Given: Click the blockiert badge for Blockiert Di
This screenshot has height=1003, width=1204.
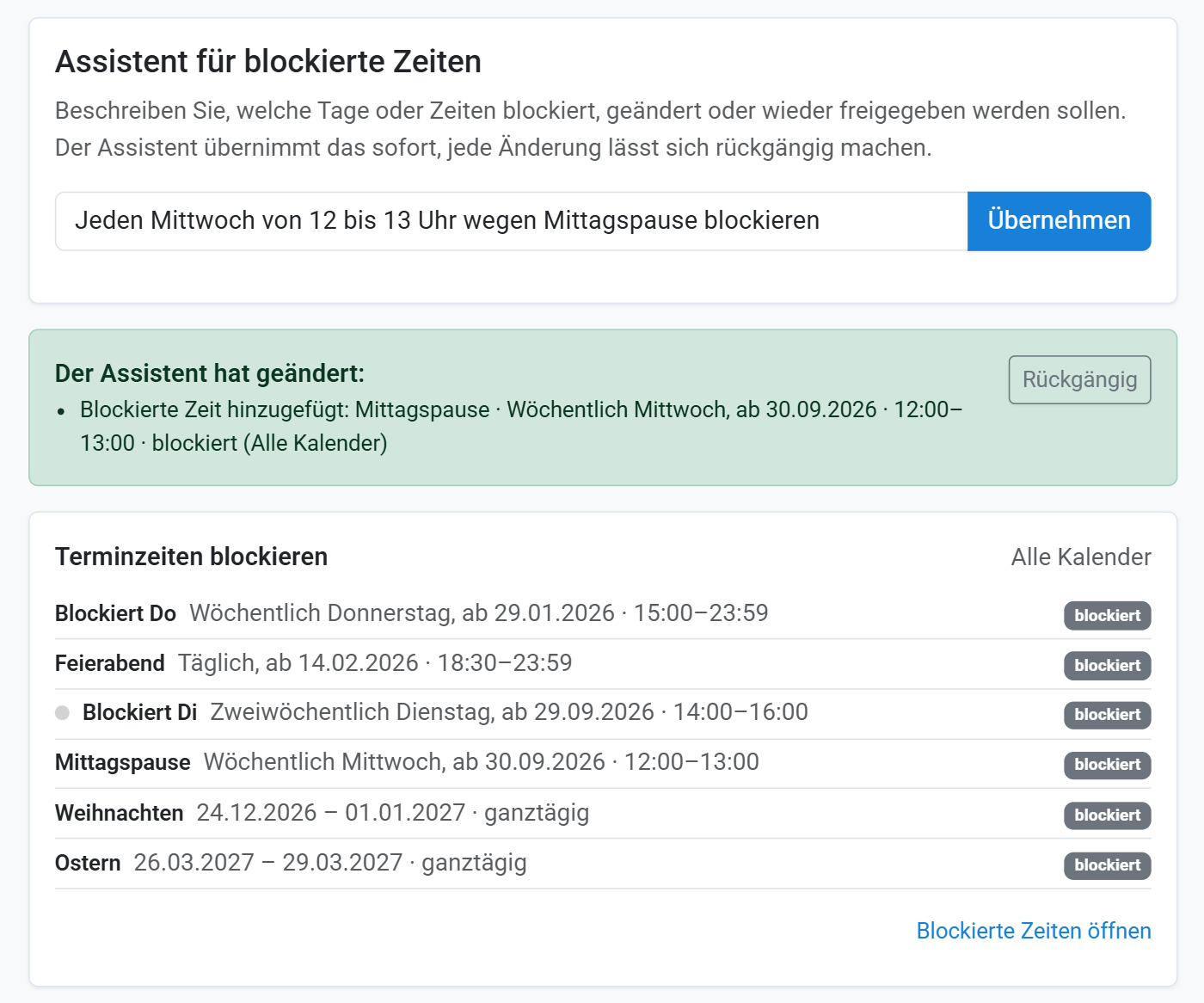Looking at the screenshot, I should pyautogui.click(x=1107, y=715).
